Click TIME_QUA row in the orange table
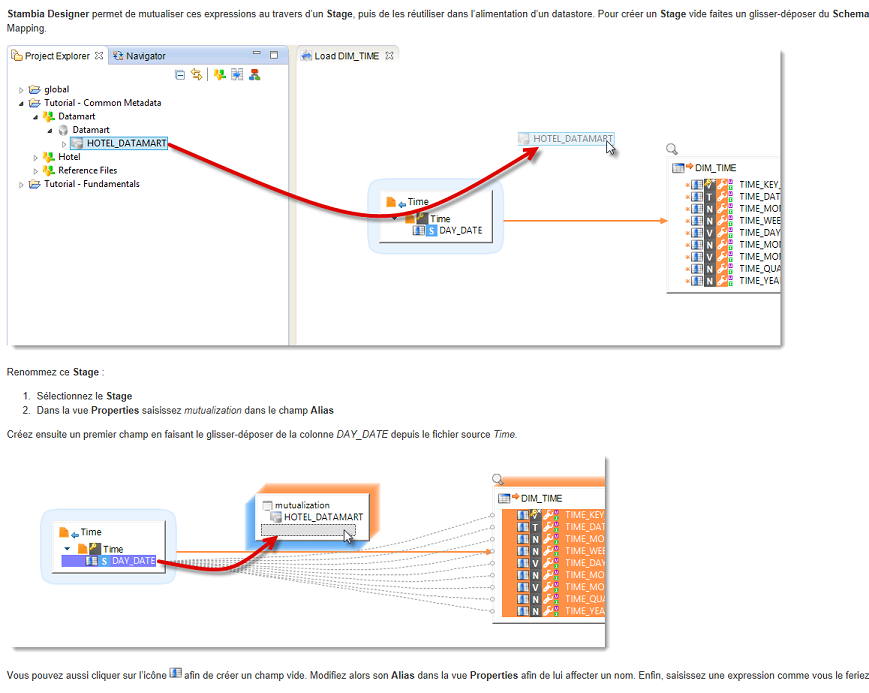This screenshot has height=693, width=869. coord(553,599)
